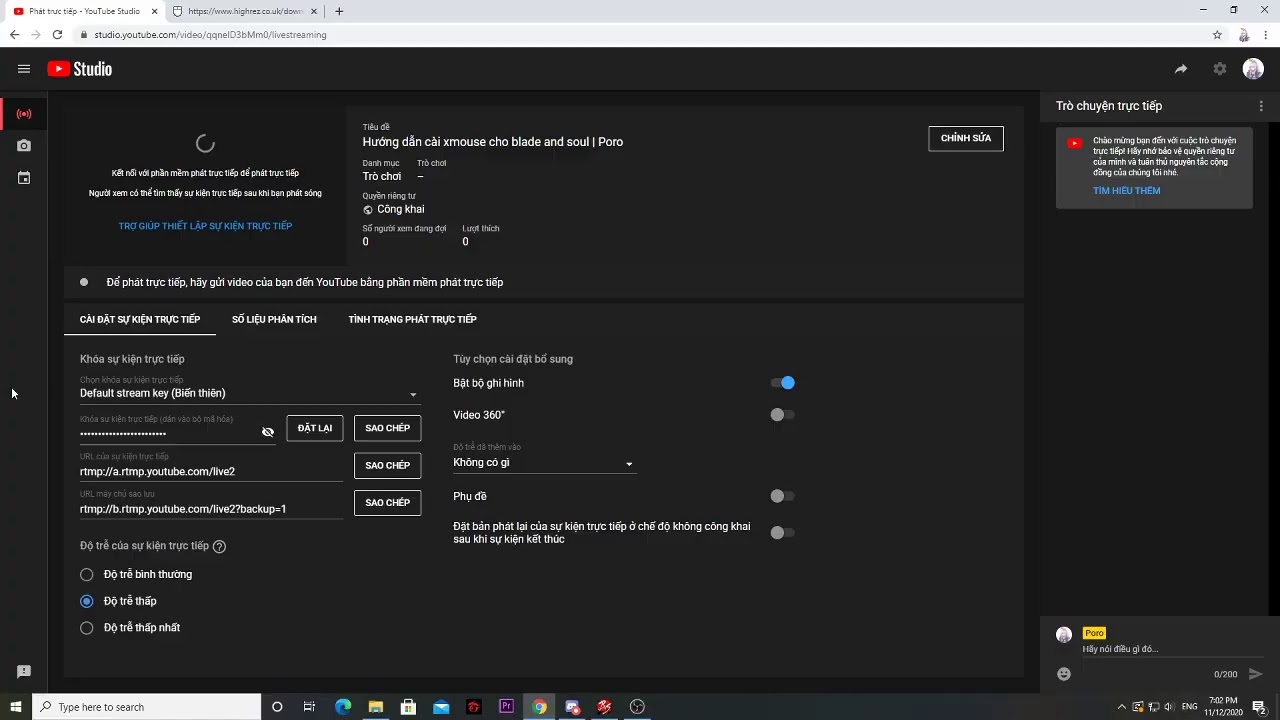The height and width of the screenshot is (720, 1280).
Task: Turn off the Bật bộ ghi hình switch
Action: tap(782, 383)
